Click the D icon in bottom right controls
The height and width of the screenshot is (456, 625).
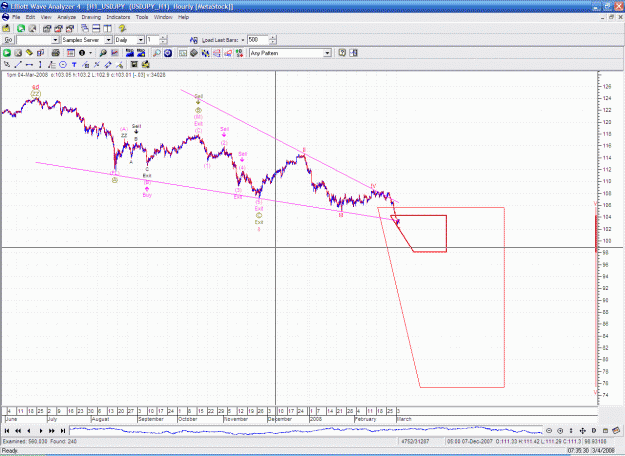tap(594, 431)
